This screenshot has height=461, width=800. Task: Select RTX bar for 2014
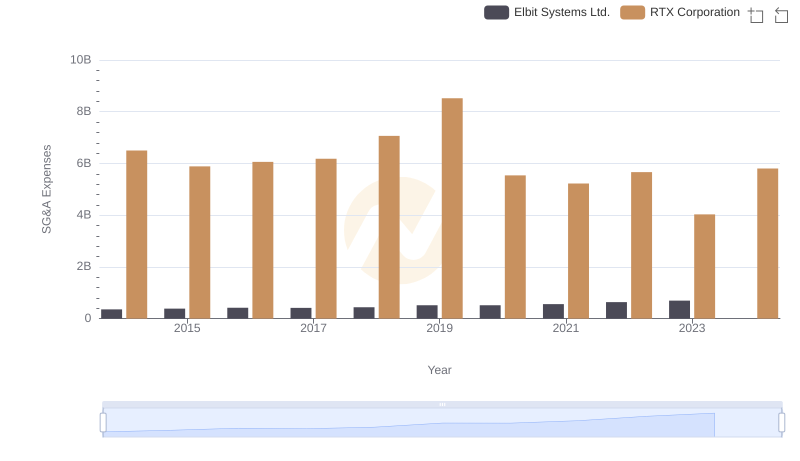coord(137,235)
